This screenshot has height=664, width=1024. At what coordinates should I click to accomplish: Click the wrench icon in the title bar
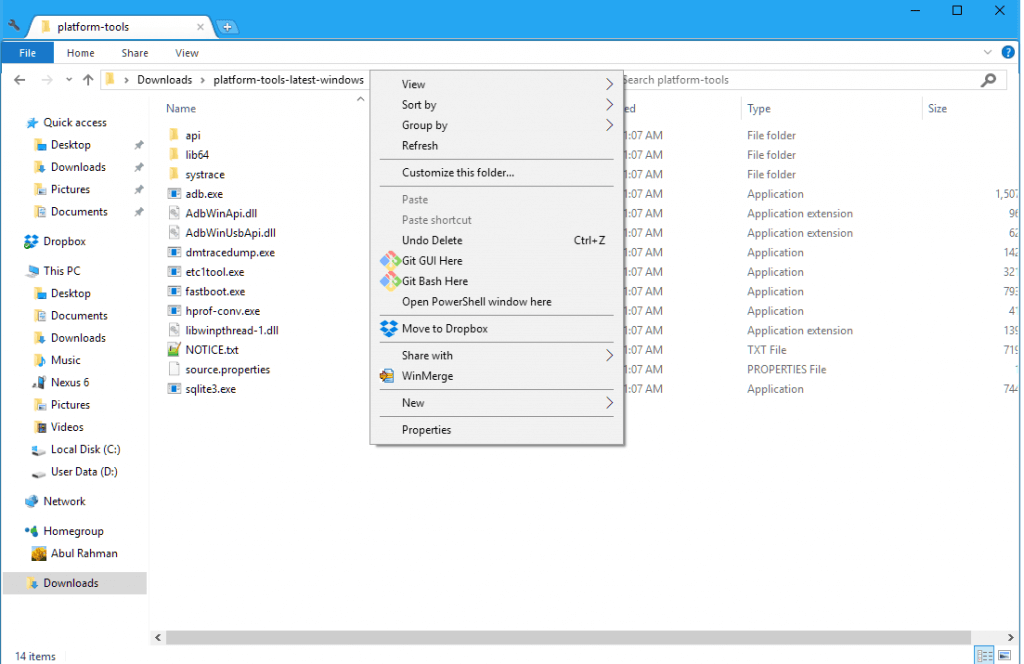point(14,26)
